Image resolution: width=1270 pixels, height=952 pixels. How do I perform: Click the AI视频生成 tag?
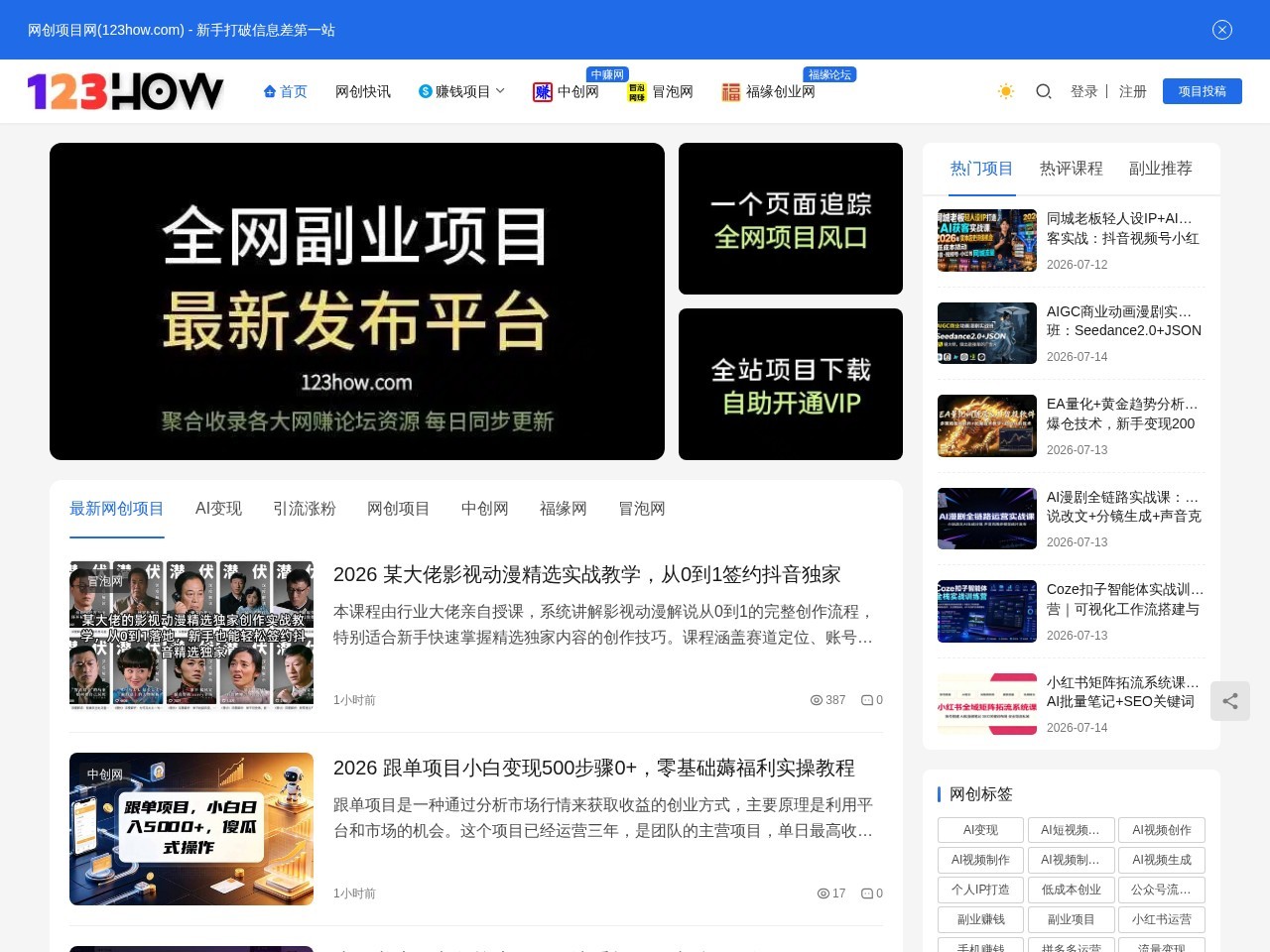1162,860
